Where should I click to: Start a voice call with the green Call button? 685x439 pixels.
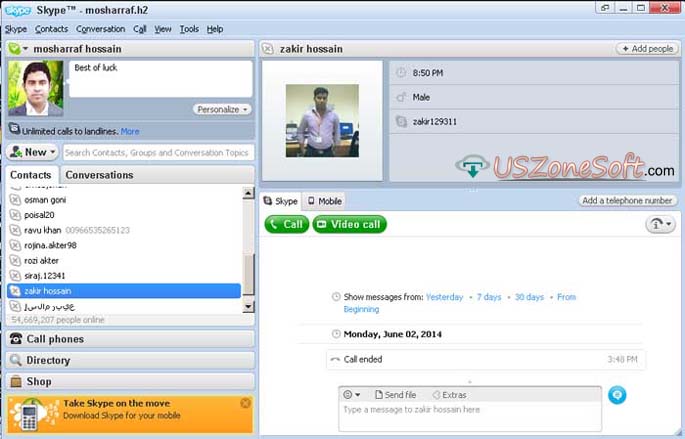[x=287, y=224]
